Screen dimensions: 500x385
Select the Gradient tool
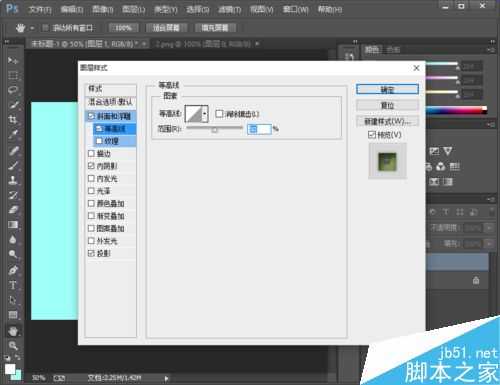[13, 225]
